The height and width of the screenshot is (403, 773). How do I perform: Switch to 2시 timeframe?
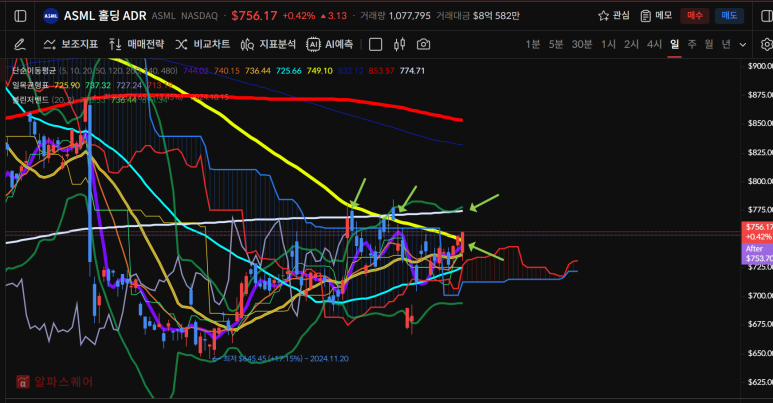(631, 44)
